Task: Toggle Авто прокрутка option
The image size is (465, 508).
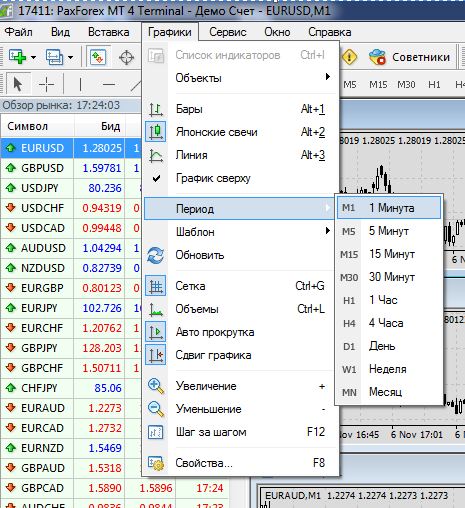Action: click(240, 332)
